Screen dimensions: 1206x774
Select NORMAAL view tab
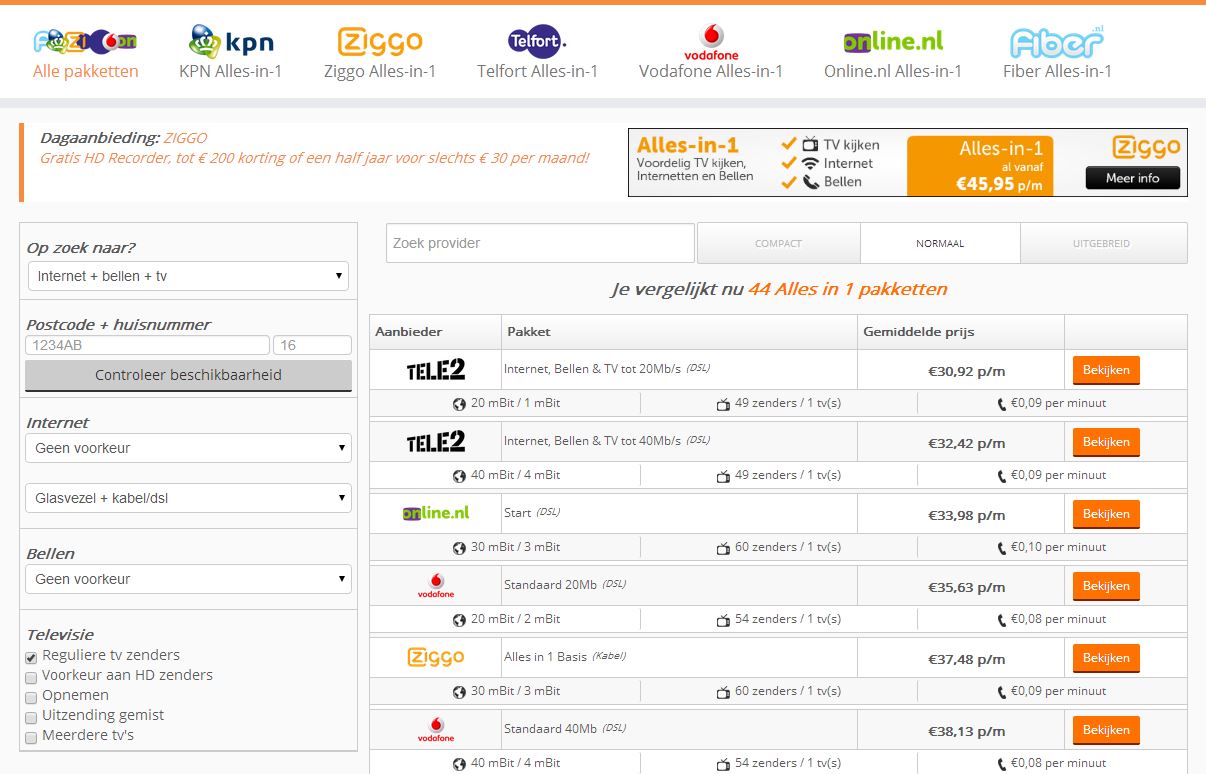940,243
